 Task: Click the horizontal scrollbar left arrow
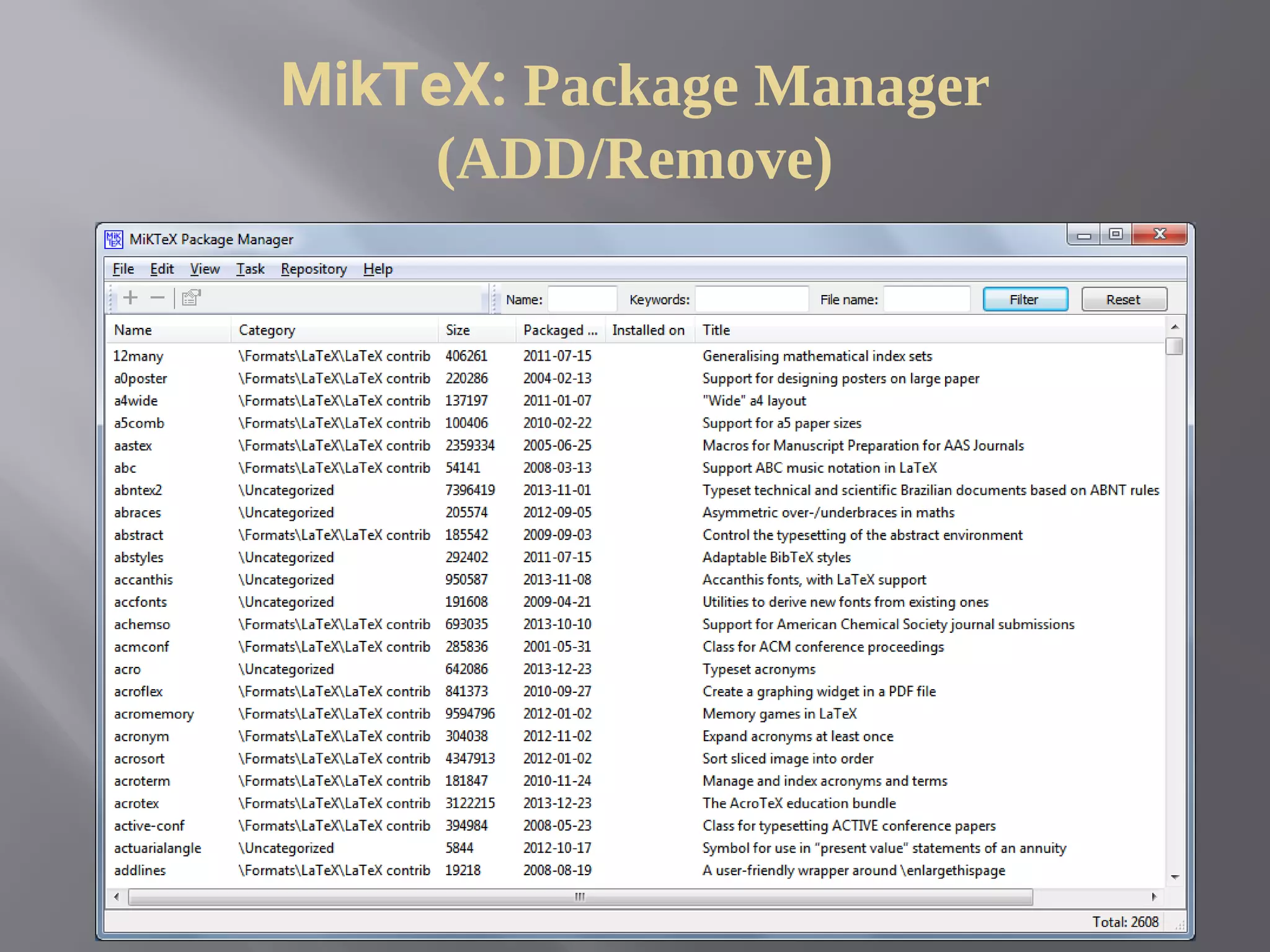coord(117,897)
